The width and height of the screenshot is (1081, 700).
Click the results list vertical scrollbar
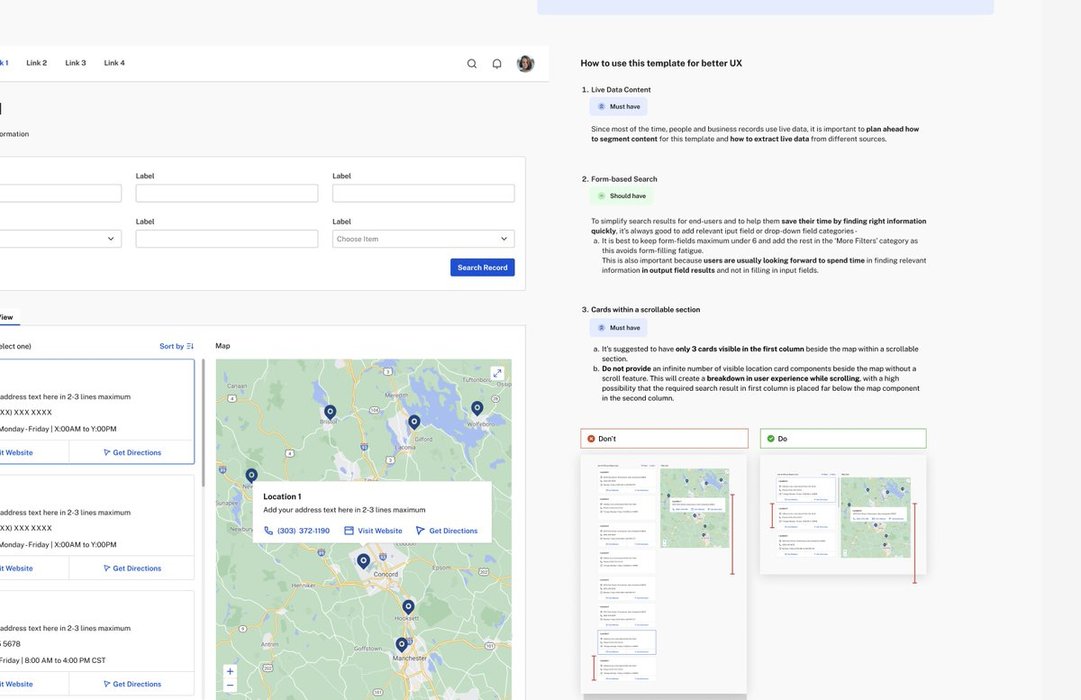[x=204, y=420]
